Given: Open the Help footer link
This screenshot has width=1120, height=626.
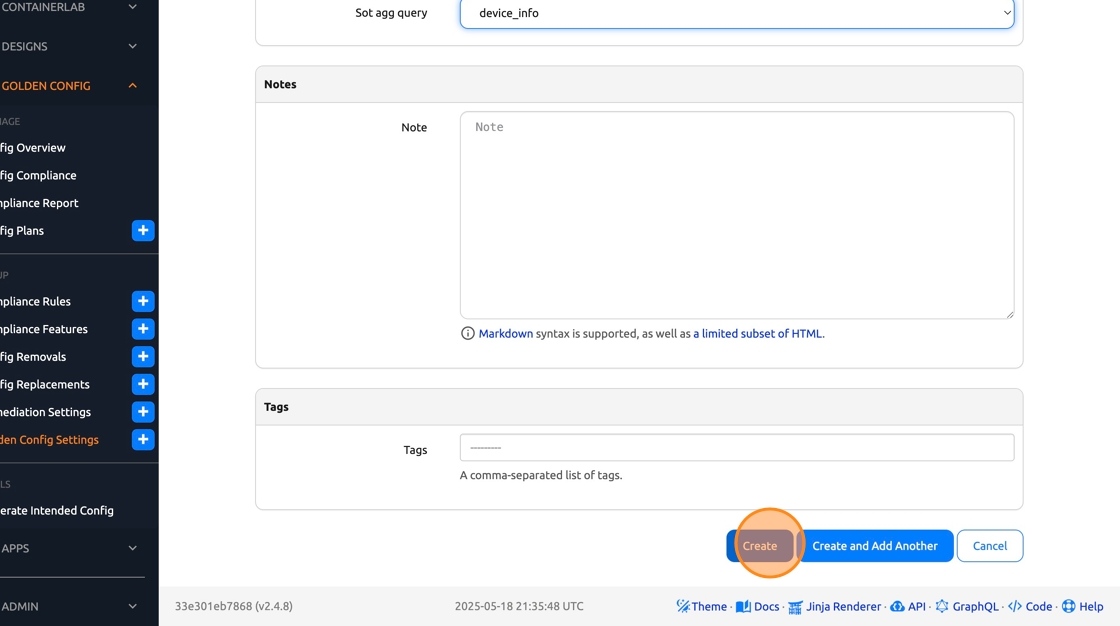Looking at the screenshot, I should tap(1083, 606).
